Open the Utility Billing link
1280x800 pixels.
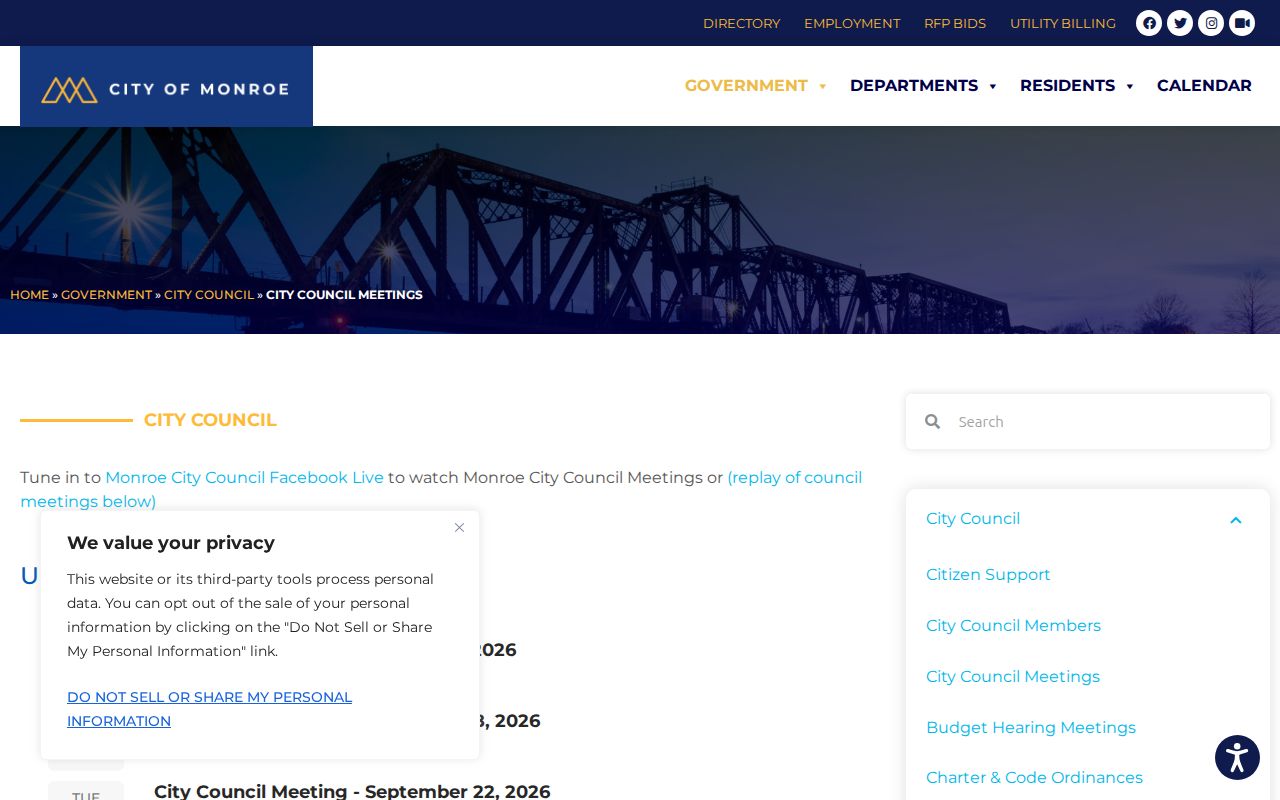[x=1063, y=23]
